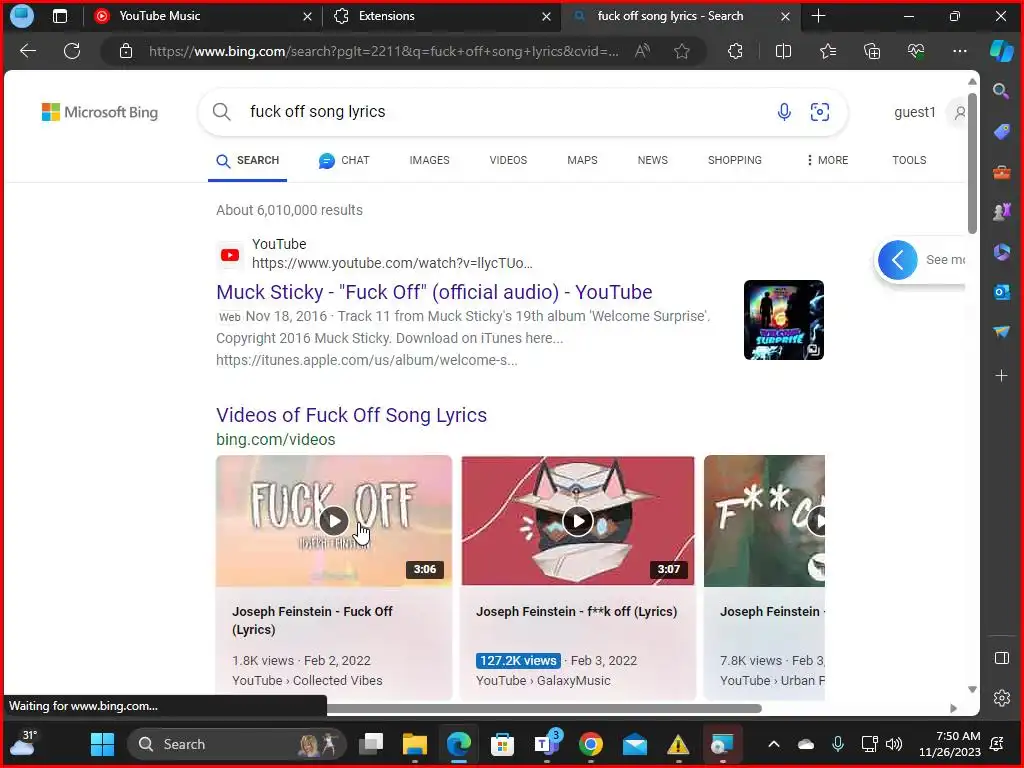Viewport: 1024px width, 768px height.
Task: Toggle Split screen view icon
Action: tap(783, 51)
